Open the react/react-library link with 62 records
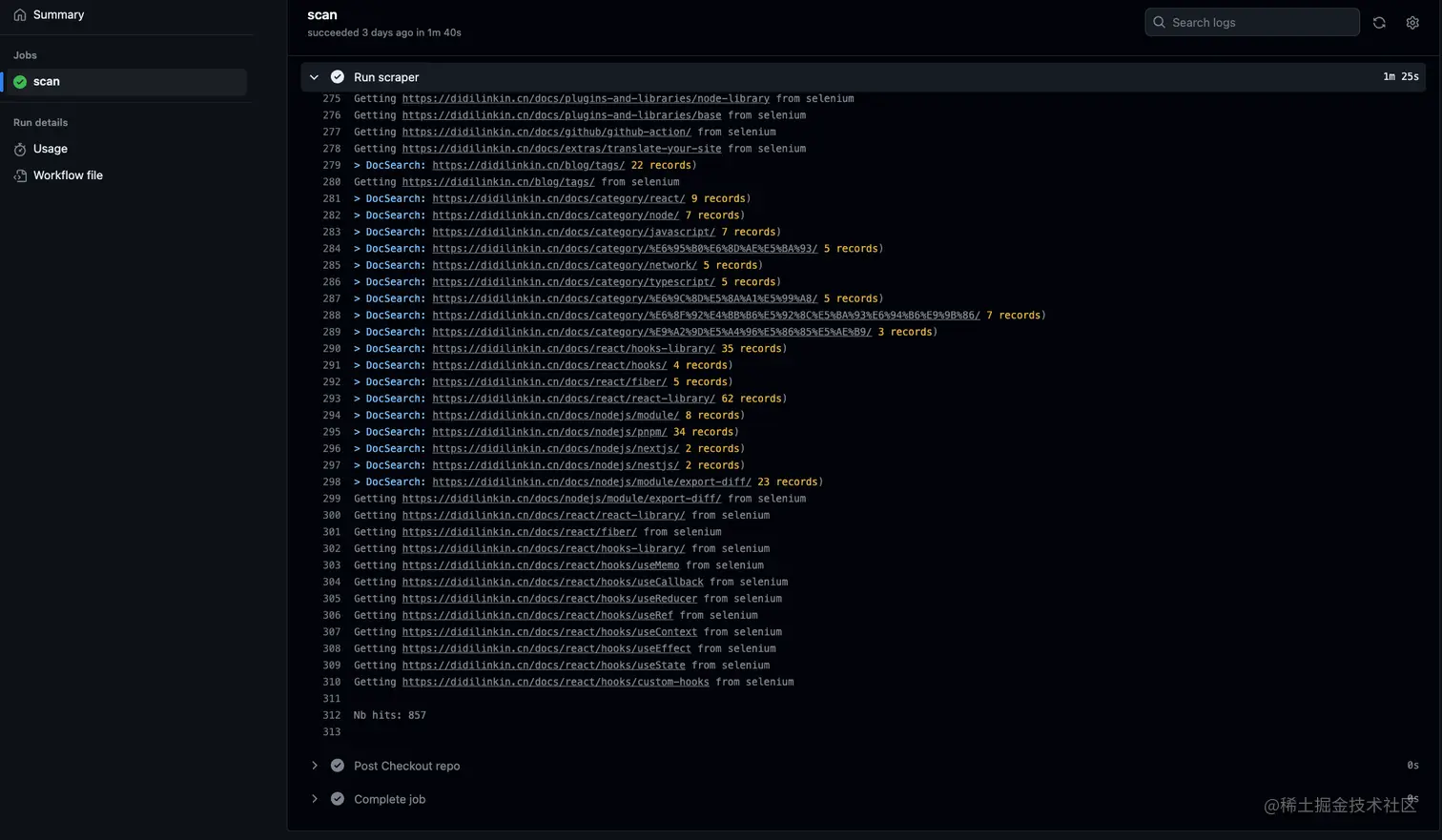The width and height of the screenshot is (1442, 840). click(574, 399)
